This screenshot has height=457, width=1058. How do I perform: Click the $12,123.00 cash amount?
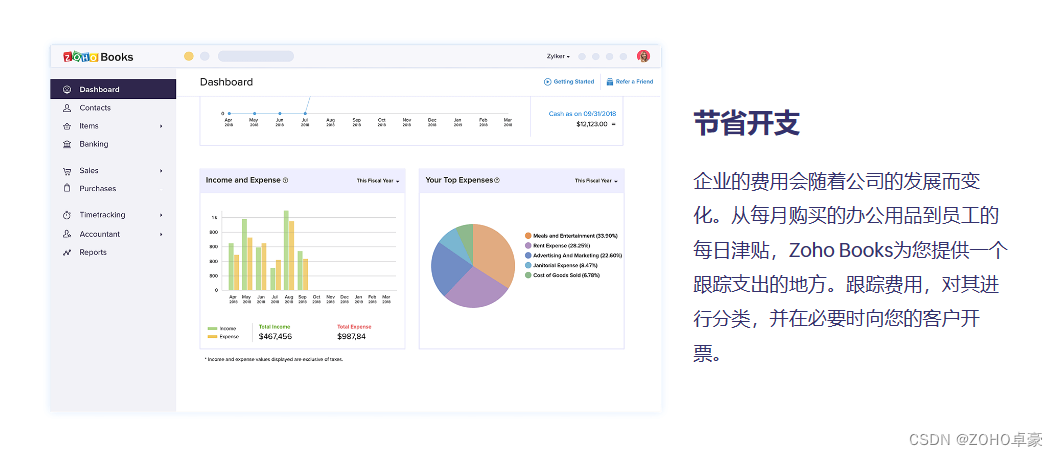(x=592, y=124)
